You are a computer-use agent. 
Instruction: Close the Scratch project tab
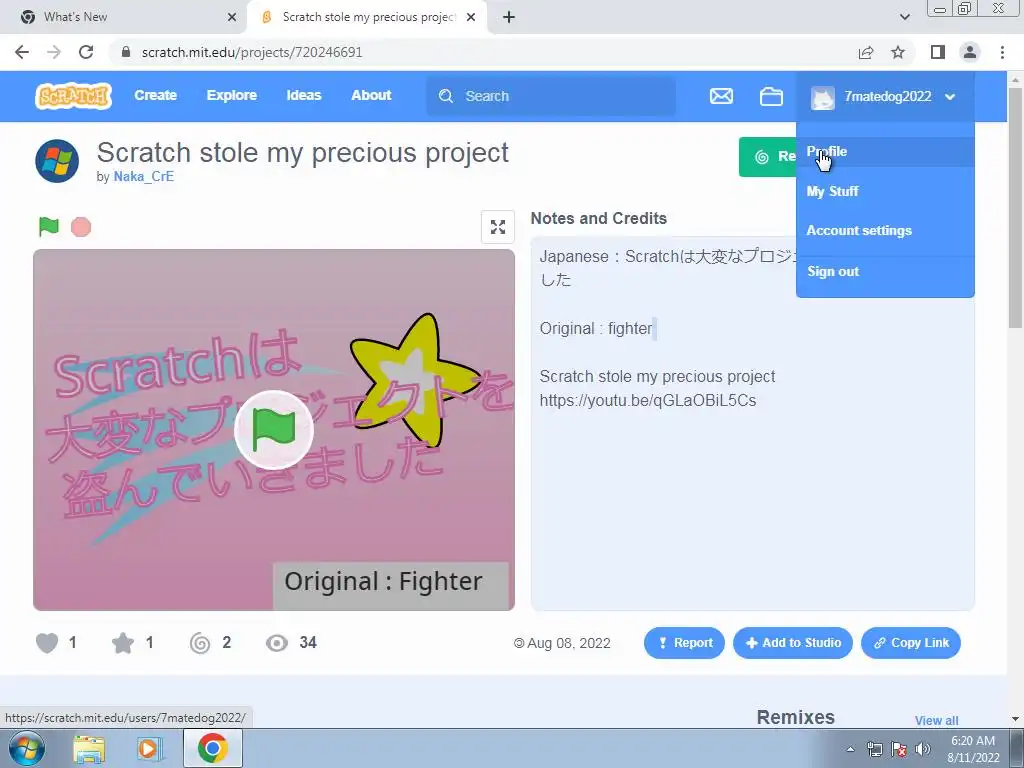(471, 17)
